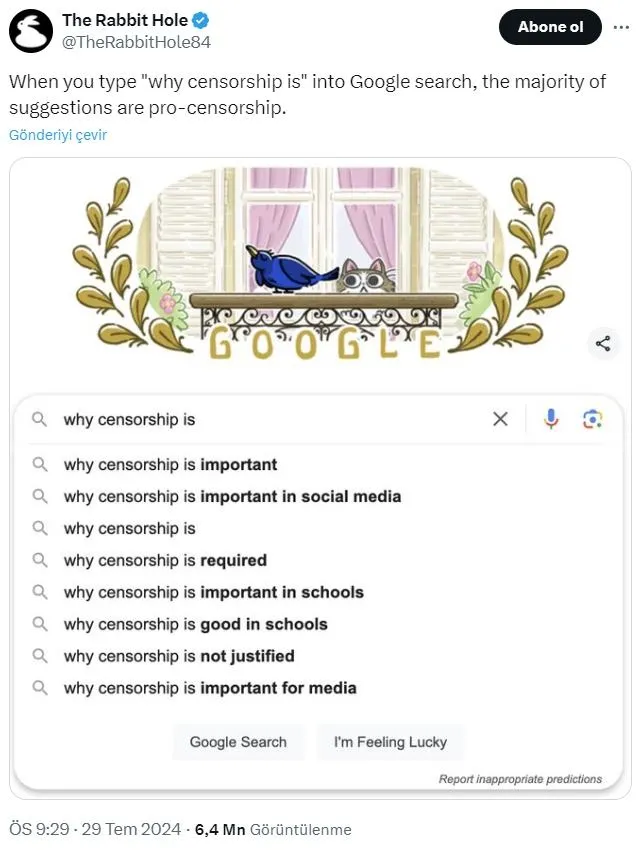Click the Gönderiyi çevir translate link
Image resolution: width=637 pixels, height=850 pixels.
click(58, 135)
